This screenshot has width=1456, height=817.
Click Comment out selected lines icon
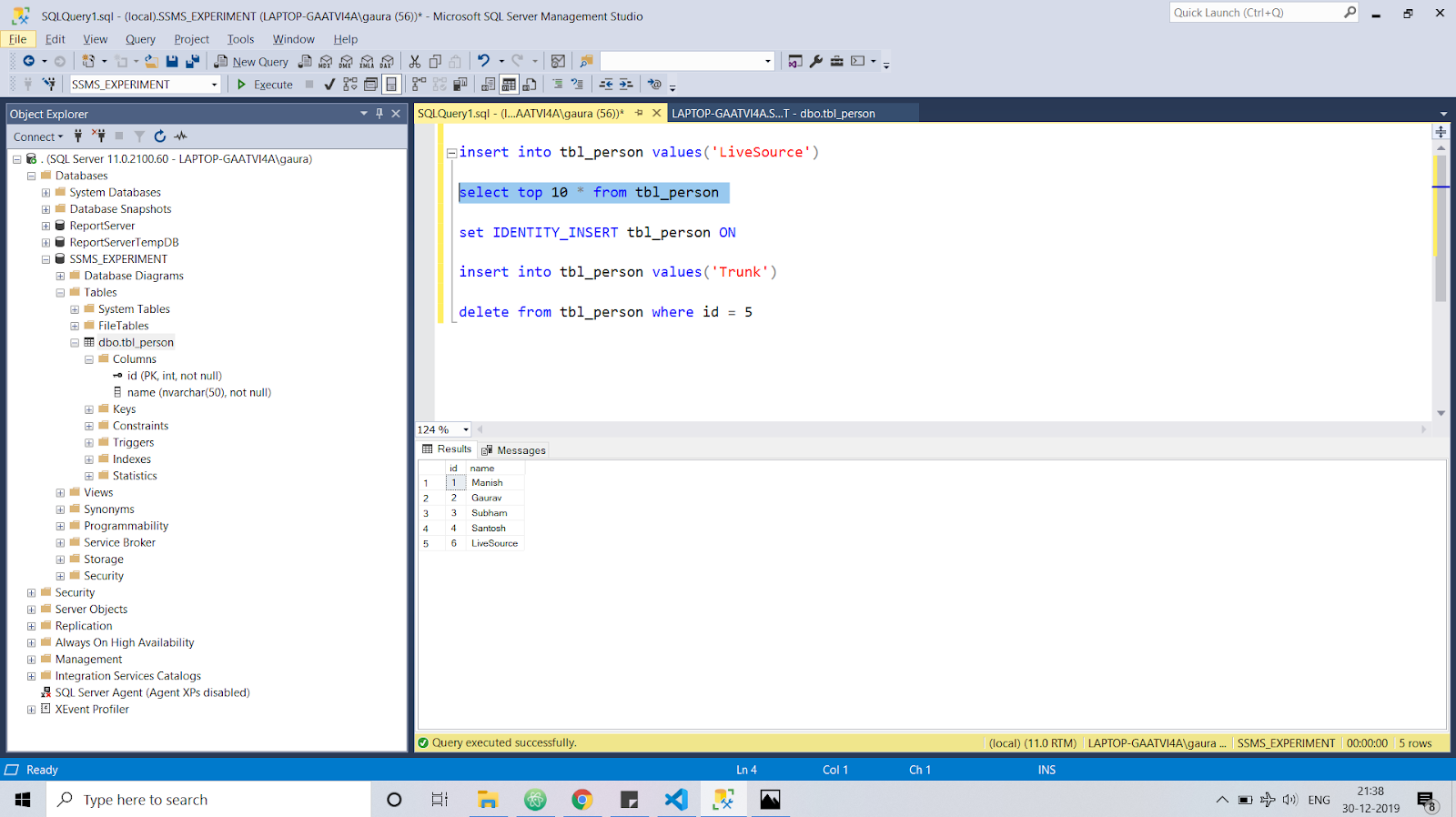pyautogui.click(x=558, y=85)
